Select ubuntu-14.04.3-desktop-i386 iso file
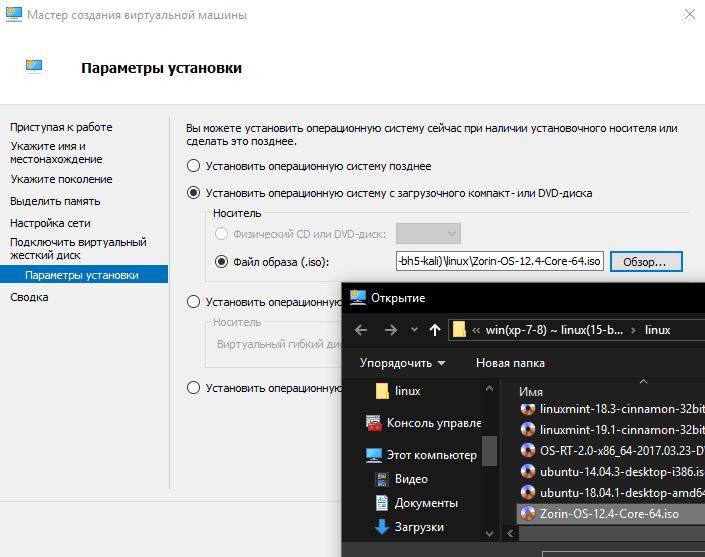The height and width of the screenshot is (557, 705). [612, 472]
